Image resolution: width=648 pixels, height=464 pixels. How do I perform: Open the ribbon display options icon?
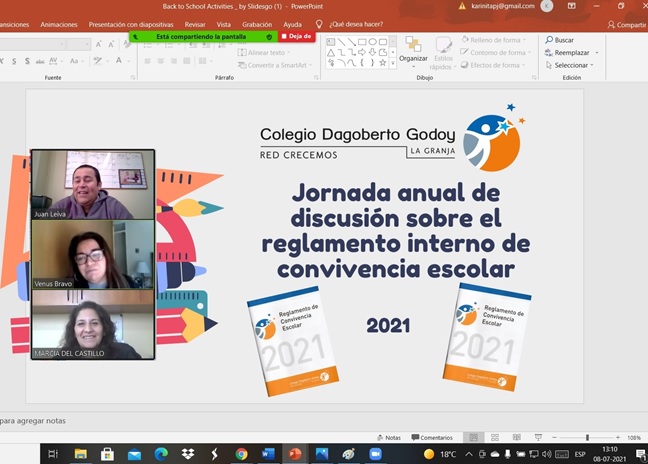click(572, 6)
